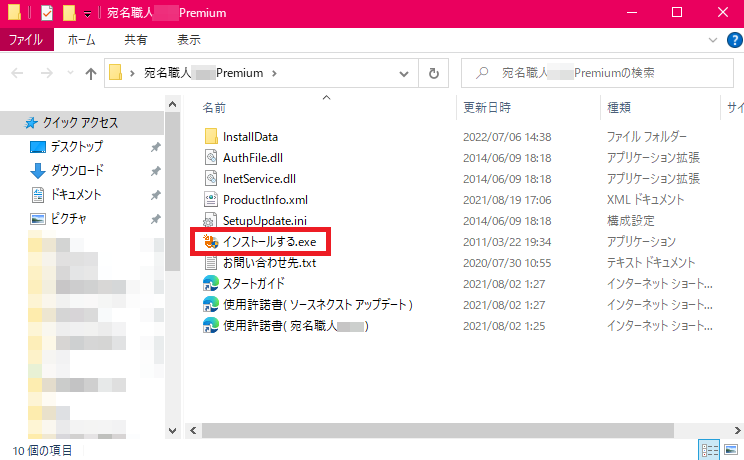The image size is (744, 460).
Task: Select the インストールする.exe application icon
Action: [211, 242]
